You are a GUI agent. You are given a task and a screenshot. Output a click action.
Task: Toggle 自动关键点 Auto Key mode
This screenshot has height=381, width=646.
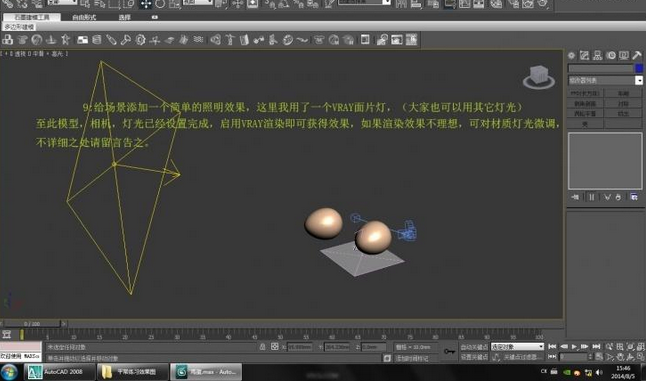click(474, 347)
